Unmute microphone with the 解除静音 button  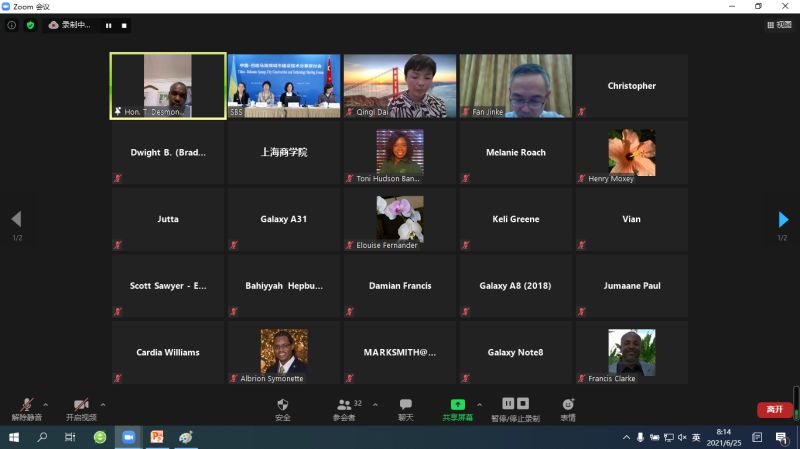pos(27,408)
